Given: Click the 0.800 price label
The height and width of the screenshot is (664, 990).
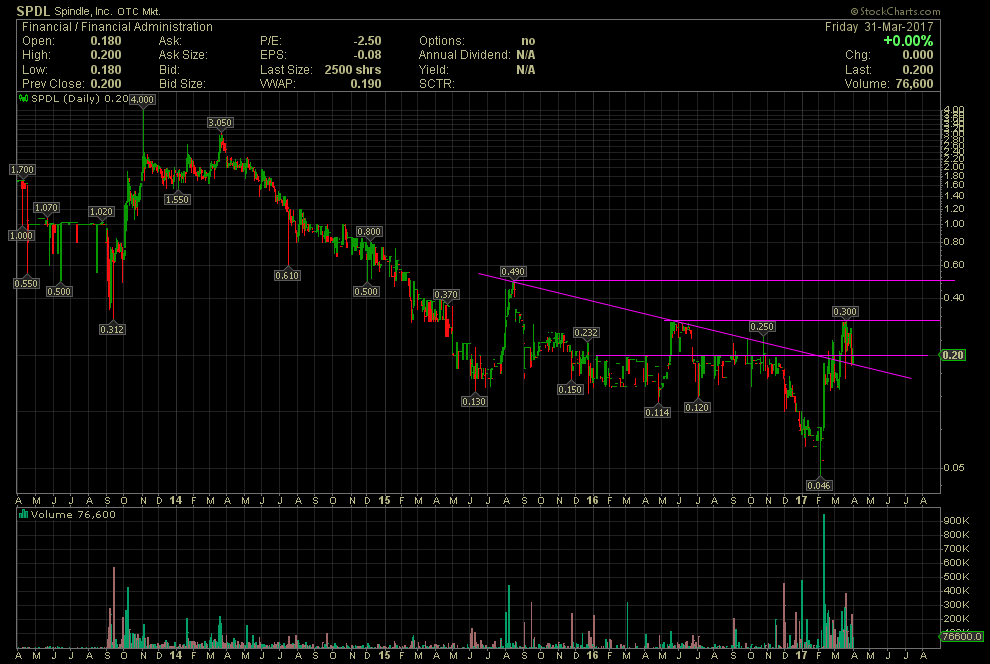Looking at the screenshot, I should 369,232.
